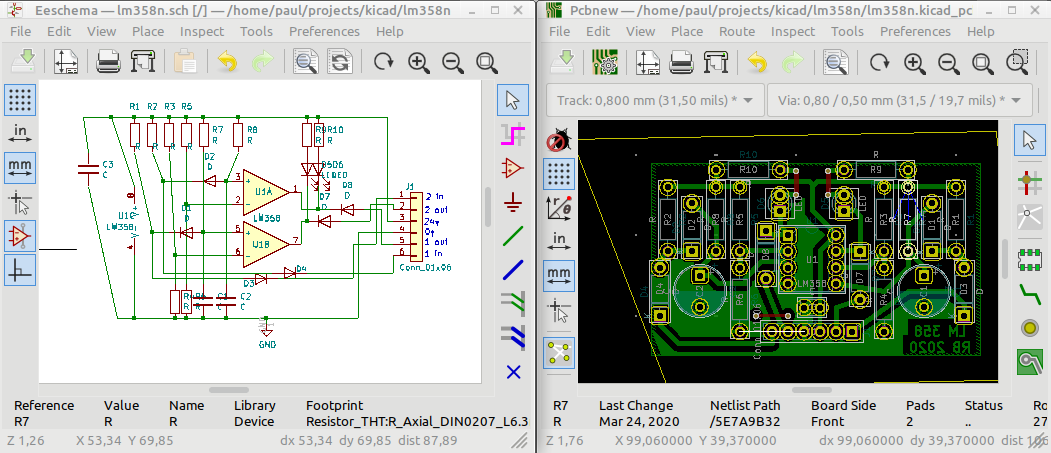Activate highlight net tool in Eeschema
This screenshot has width=1051, height=453.
click(x=513, y=133)
